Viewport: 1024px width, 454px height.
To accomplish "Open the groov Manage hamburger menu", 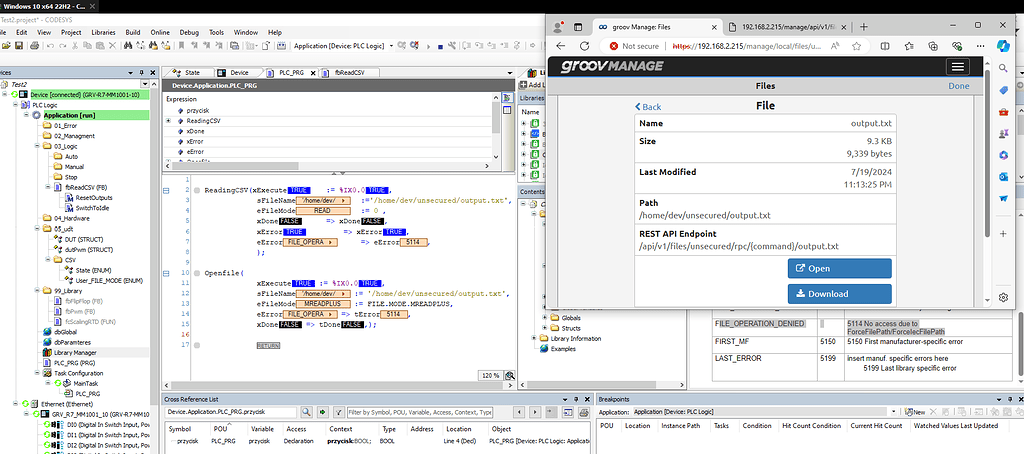I will pos(958,66).
